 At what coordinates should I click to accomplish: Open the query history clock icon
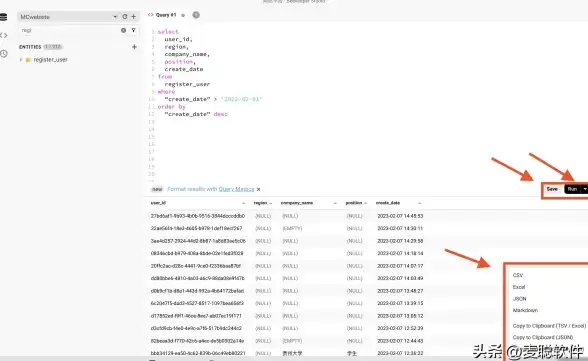(x=3, y=54)
